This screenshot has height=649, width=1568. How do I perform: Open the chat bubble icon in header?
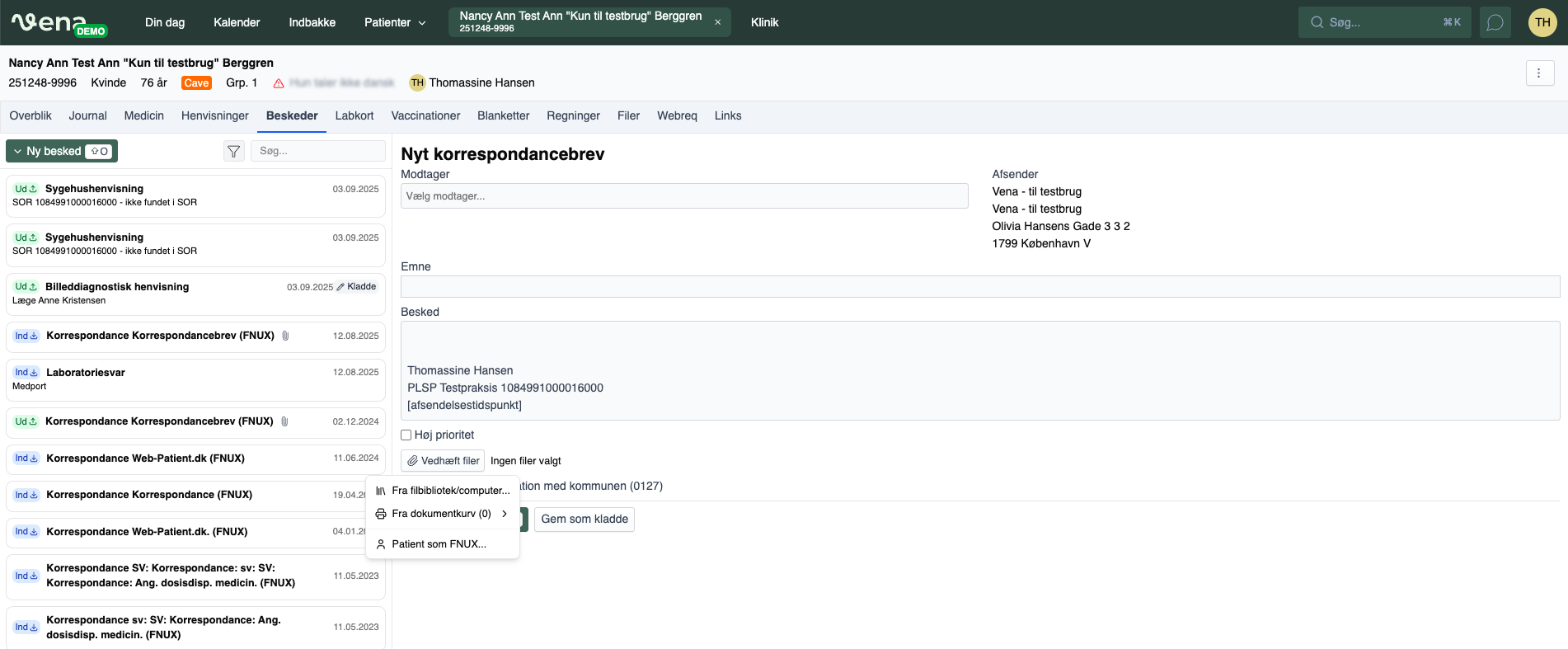pyautogui.click(x=1495, y=22)
